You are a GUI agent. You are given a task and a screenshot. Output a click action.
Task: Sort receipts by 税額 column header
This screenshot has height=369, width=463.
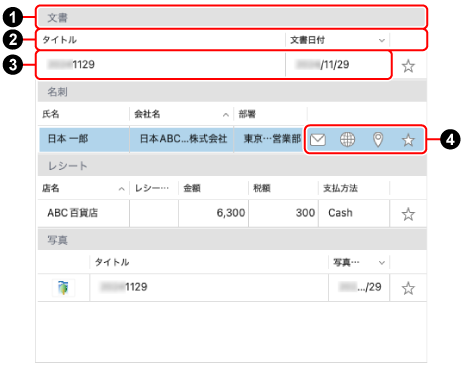[284, 188]
